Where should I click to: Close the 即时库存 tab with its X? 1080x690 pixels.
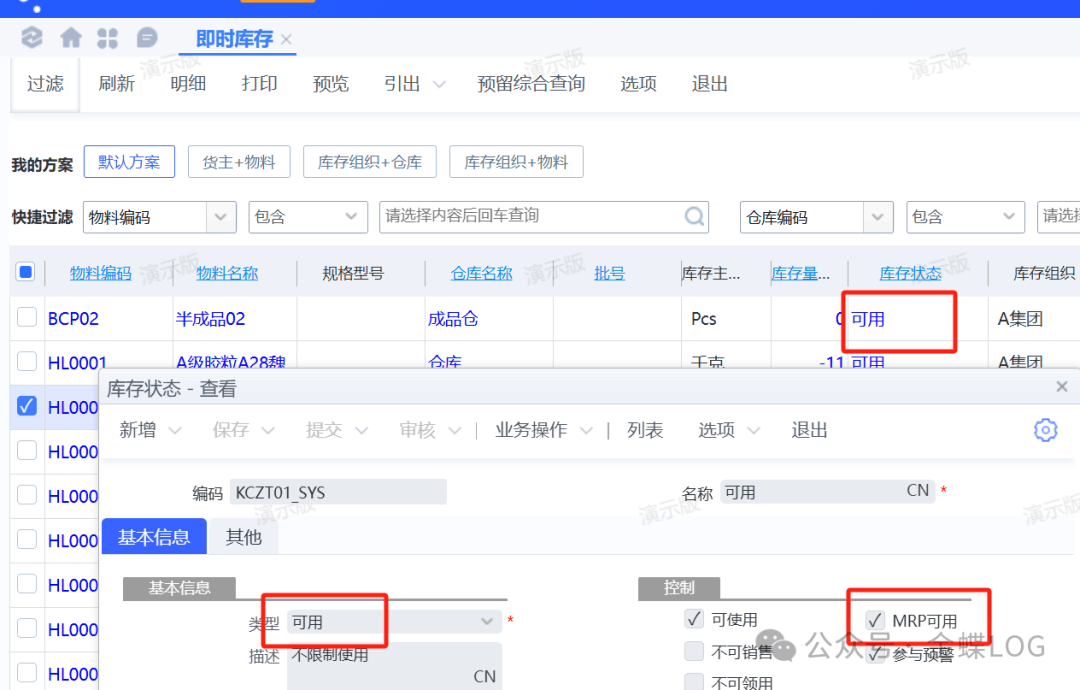pos(286,40)
